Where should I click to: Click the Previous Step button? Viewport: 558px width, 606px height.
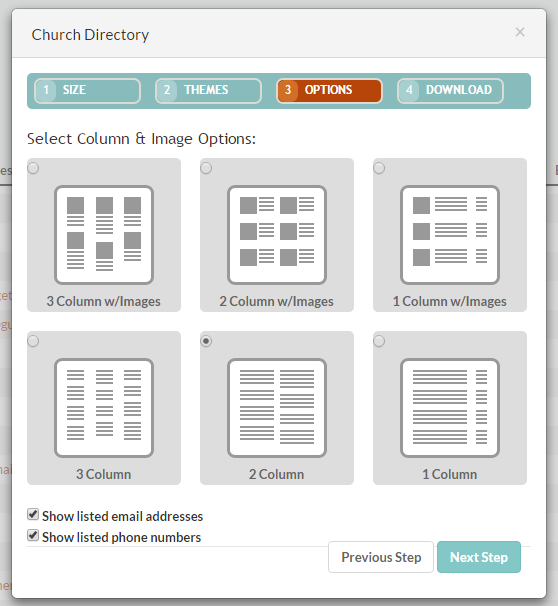[x=381, y=557]
